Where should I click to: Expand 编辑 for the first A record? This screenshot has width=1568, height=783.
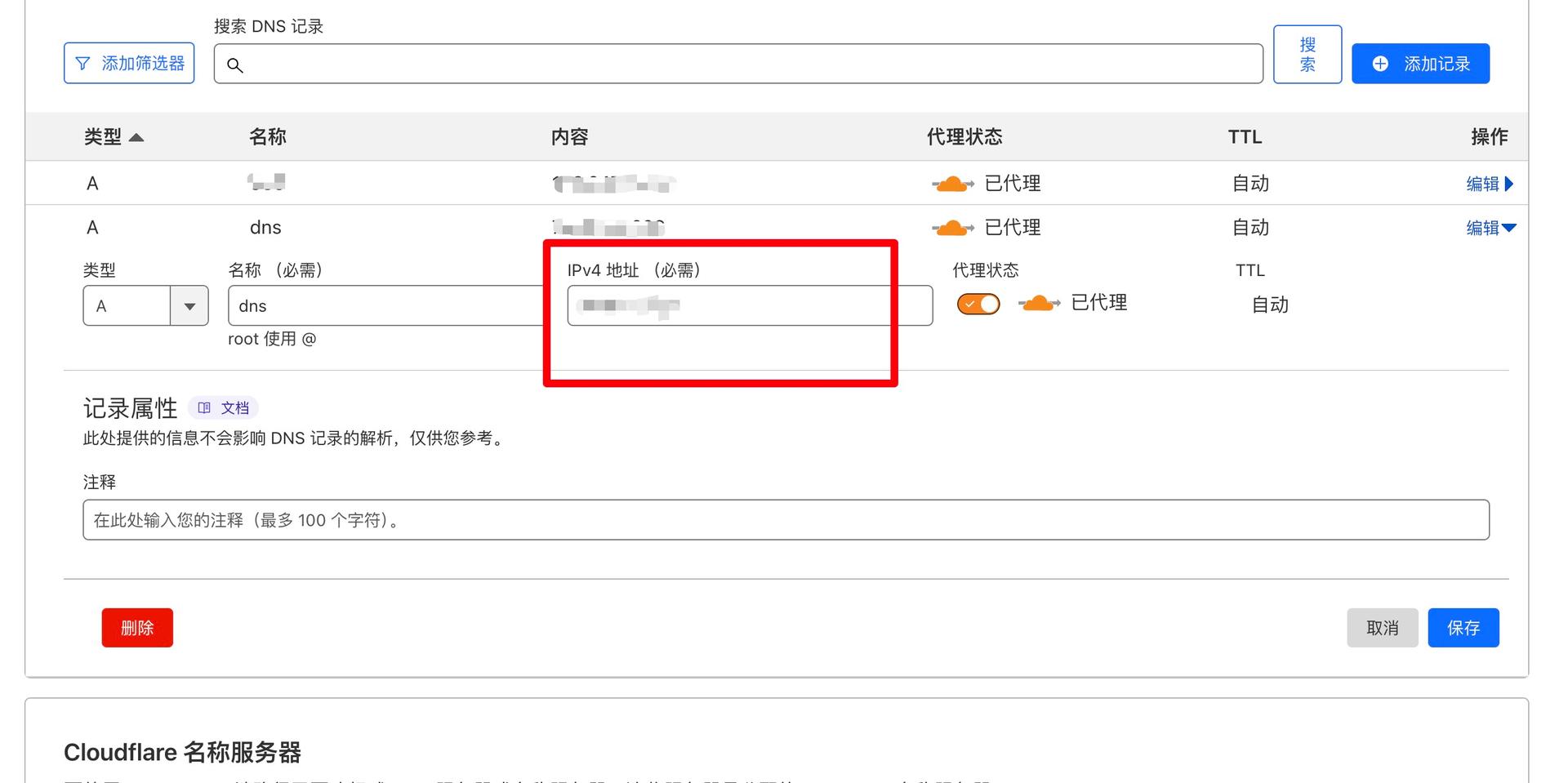[x=1490, y=184]
